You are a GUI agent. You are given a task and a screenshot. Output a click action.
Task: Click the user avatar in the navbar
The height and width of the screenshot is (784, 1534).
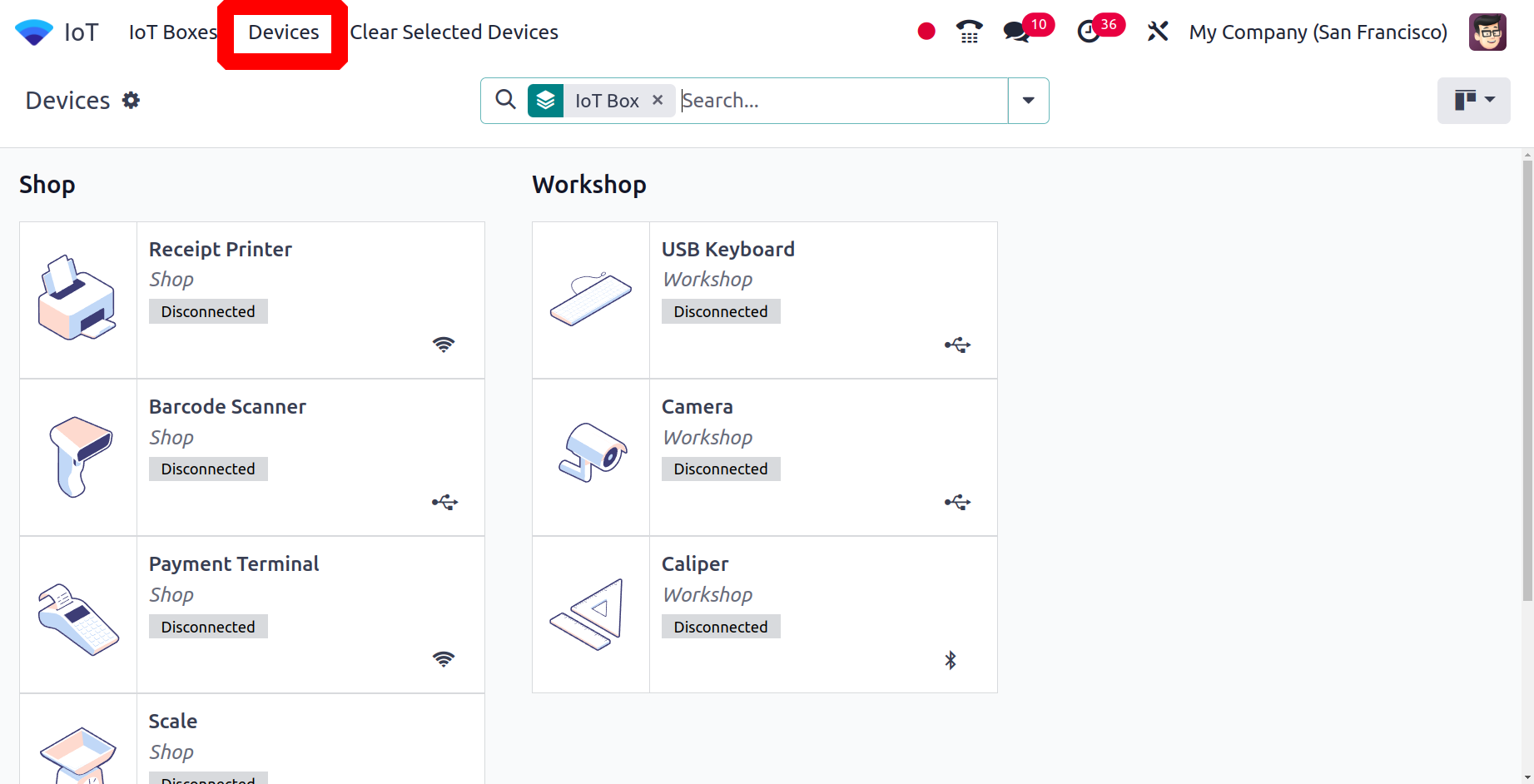pos(1487,32)
